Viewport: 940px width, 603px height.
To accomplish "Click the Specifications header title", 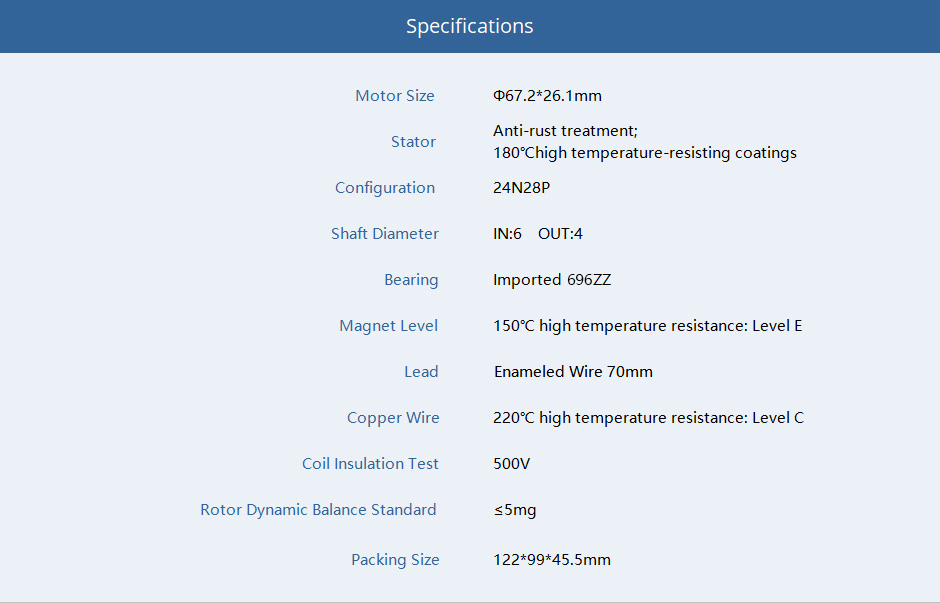I will 469,26.
